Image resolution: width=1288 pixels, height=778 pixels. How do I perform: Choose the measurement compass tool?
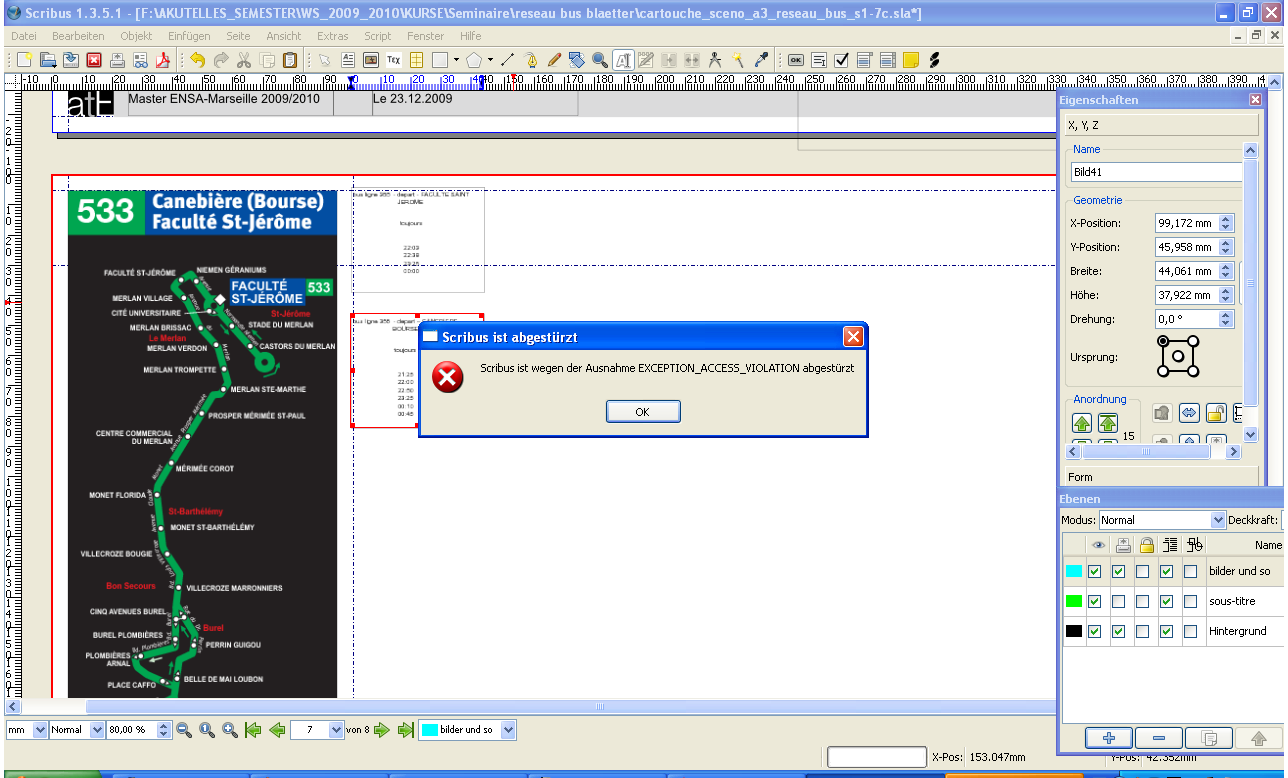click(715, 60)
